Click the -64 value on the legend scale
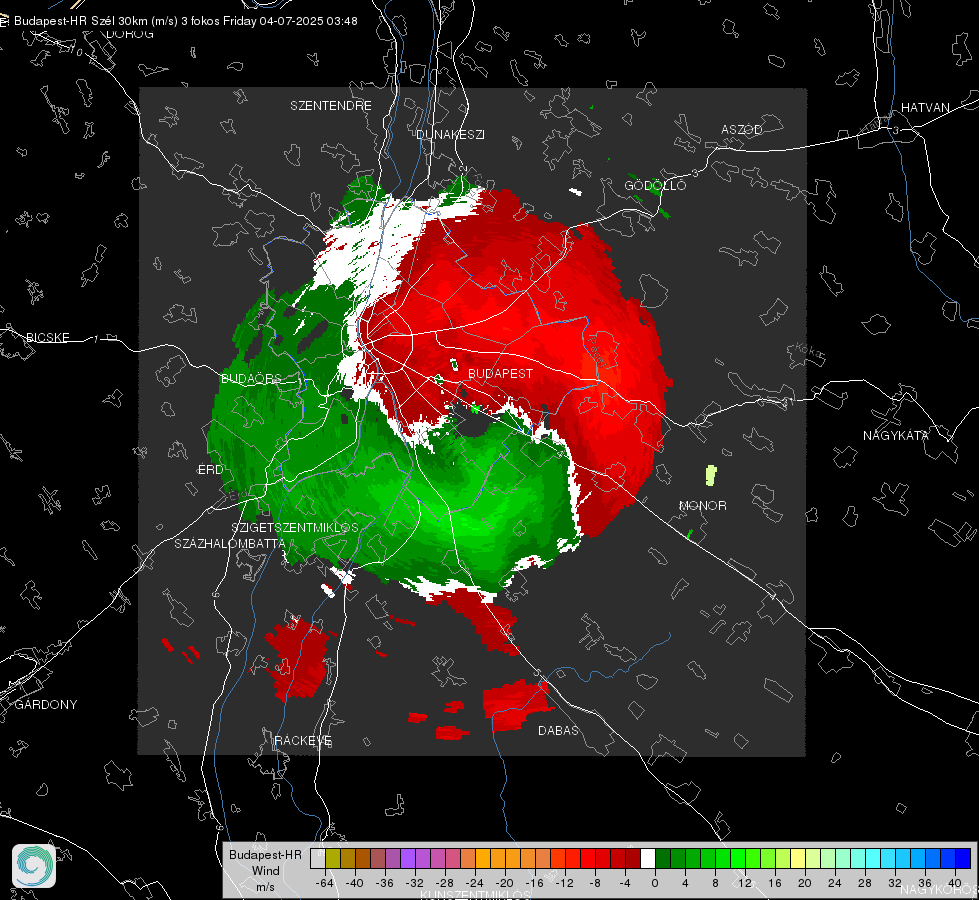The image size is (979, 900). (324, 883)
